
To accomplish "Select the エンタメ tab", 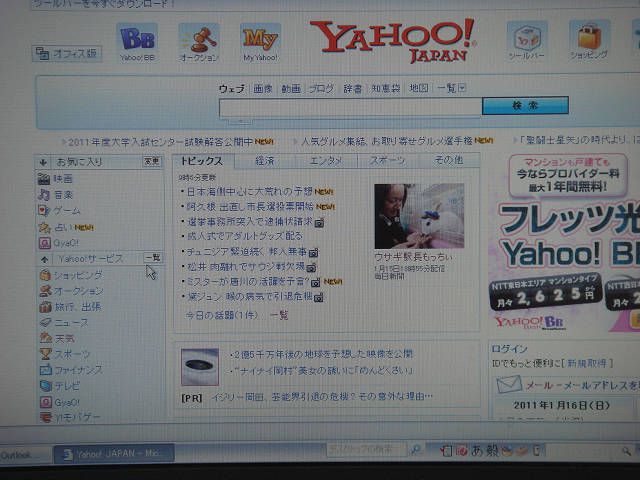I will tap(326, 160).
